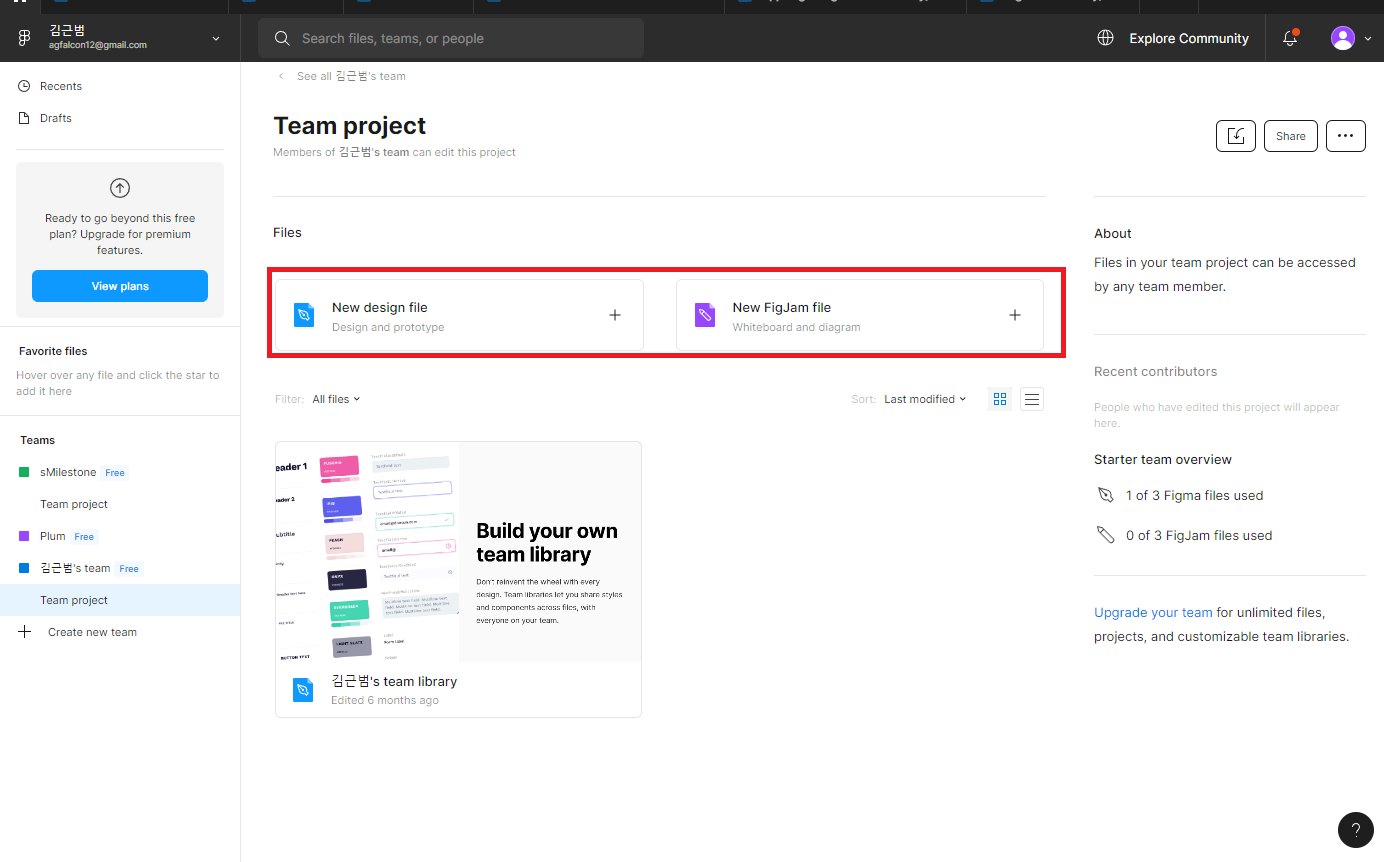Click the blue 김근범's team color square
Screen dimensions: 1384x862
point(25,568)
